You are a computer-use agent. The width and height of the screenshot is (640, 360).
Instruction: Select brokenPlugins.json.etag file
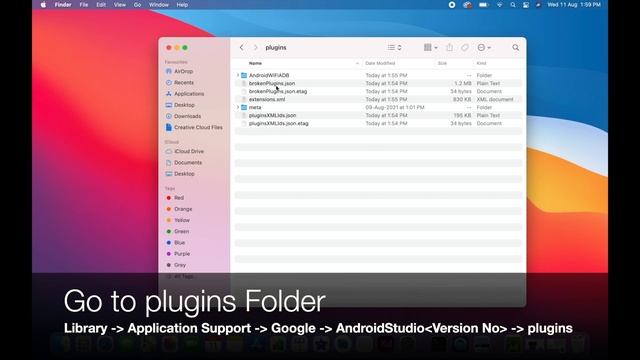pyautogui.click(x=278, y=91)
